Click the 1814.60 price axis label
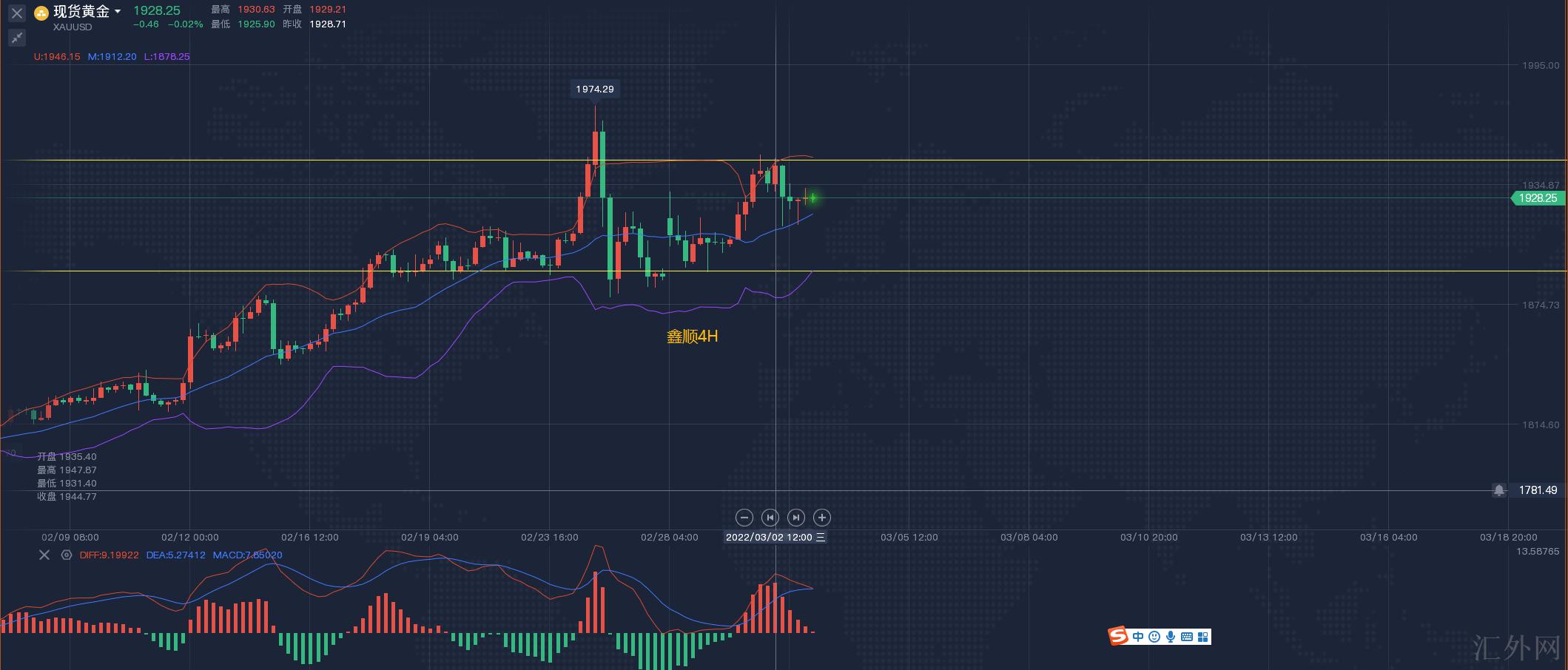 (x=1541, y=425)
